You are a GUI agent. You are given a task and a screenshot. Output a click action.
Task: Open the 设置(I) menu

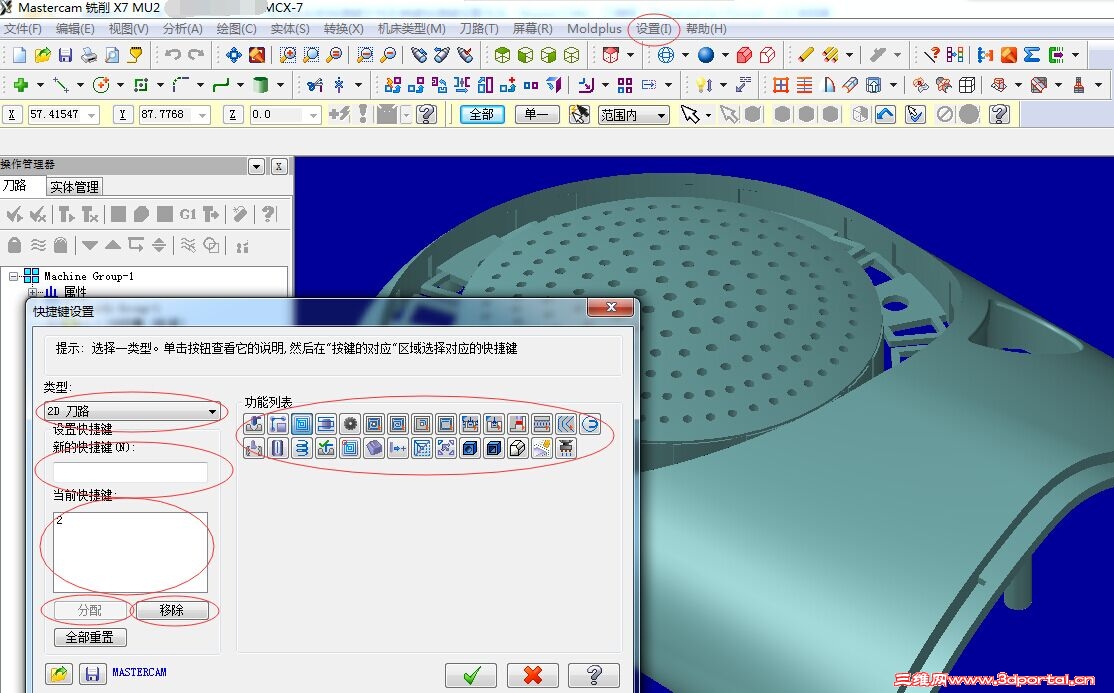(654, 28)
